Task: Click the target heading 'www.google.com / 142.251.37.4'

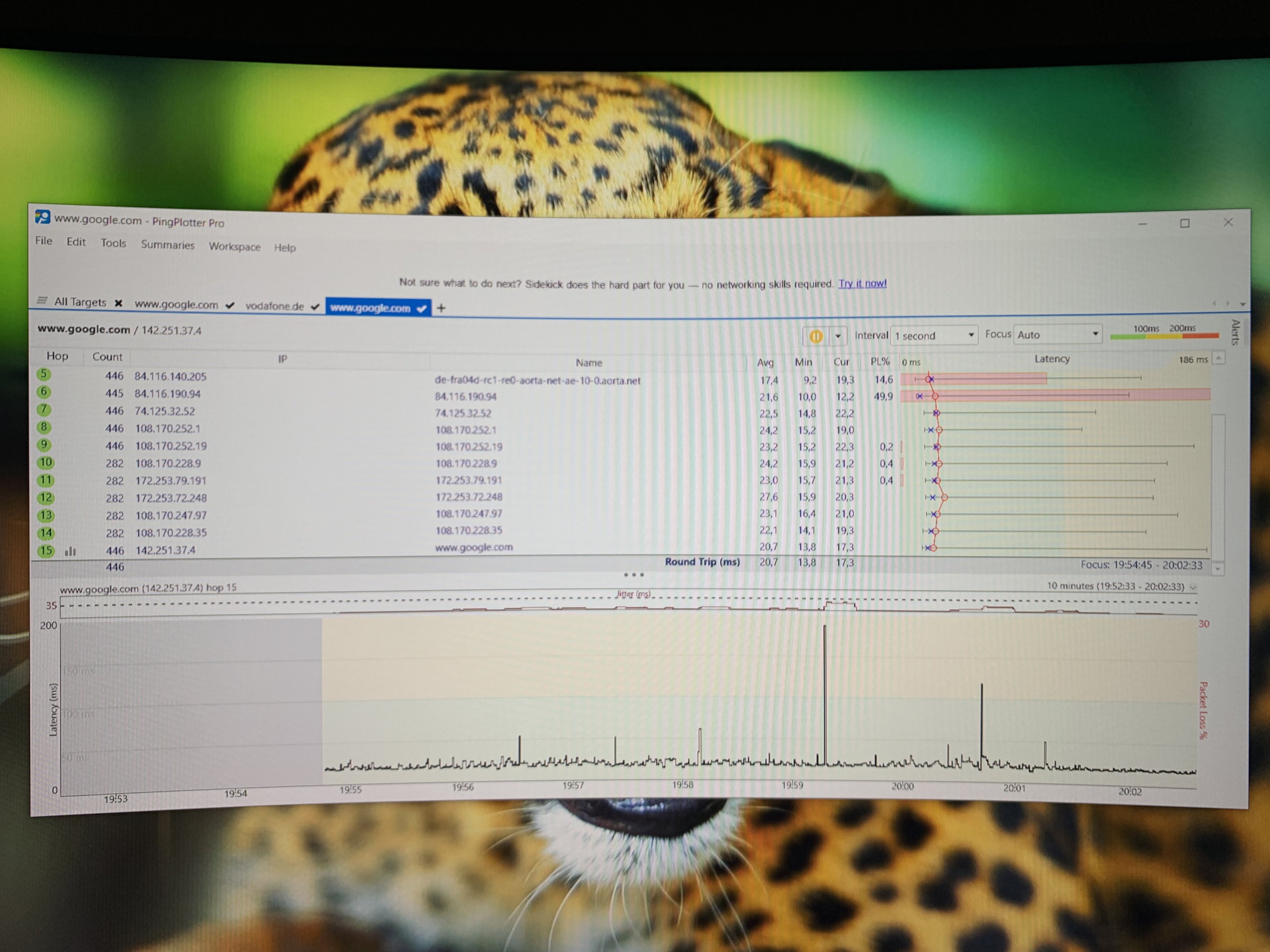Action: point(119,330)
